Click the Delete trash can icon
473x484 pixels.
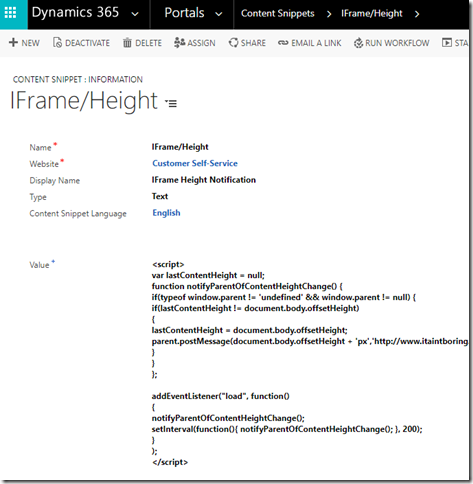coord(127,43)
